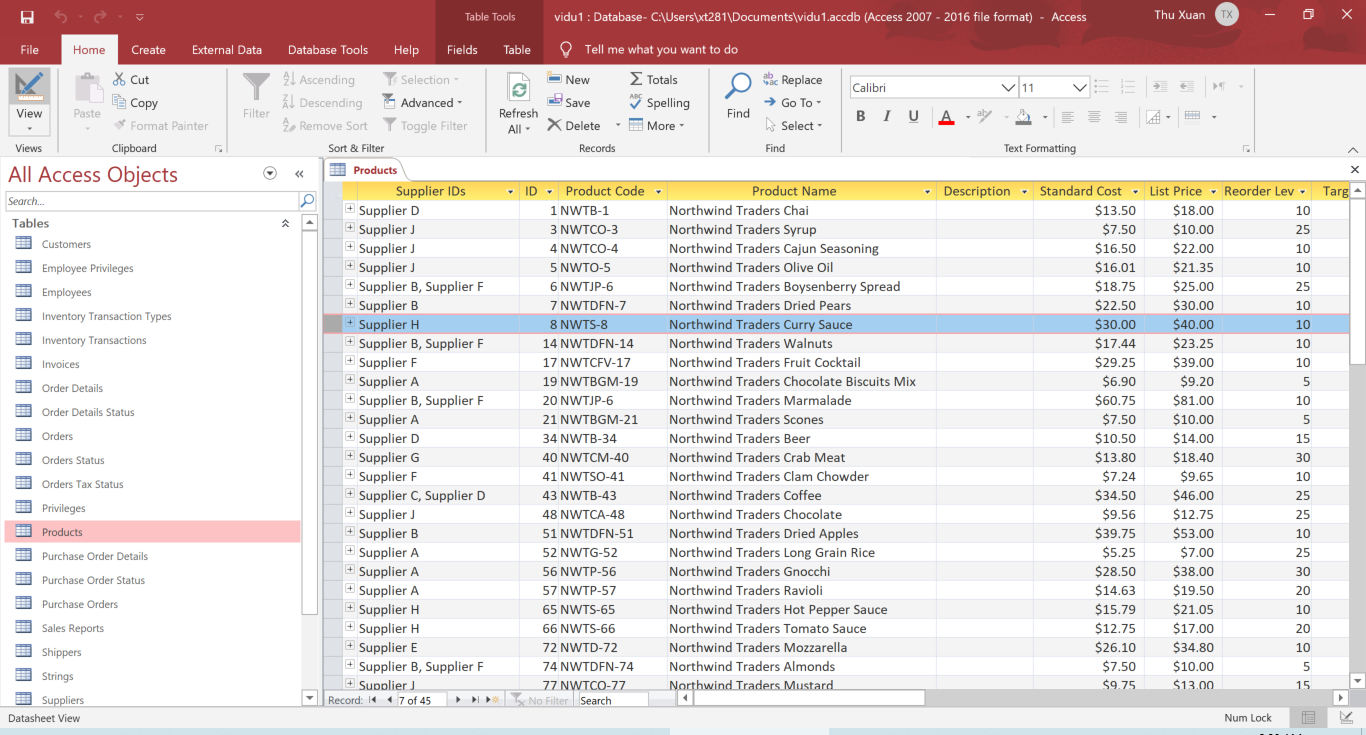Switch to Datasheet View status icon
Image resolution: width=1366 pixels, height=735 pixels.
pyautogui.click(x=1308, y=718)
